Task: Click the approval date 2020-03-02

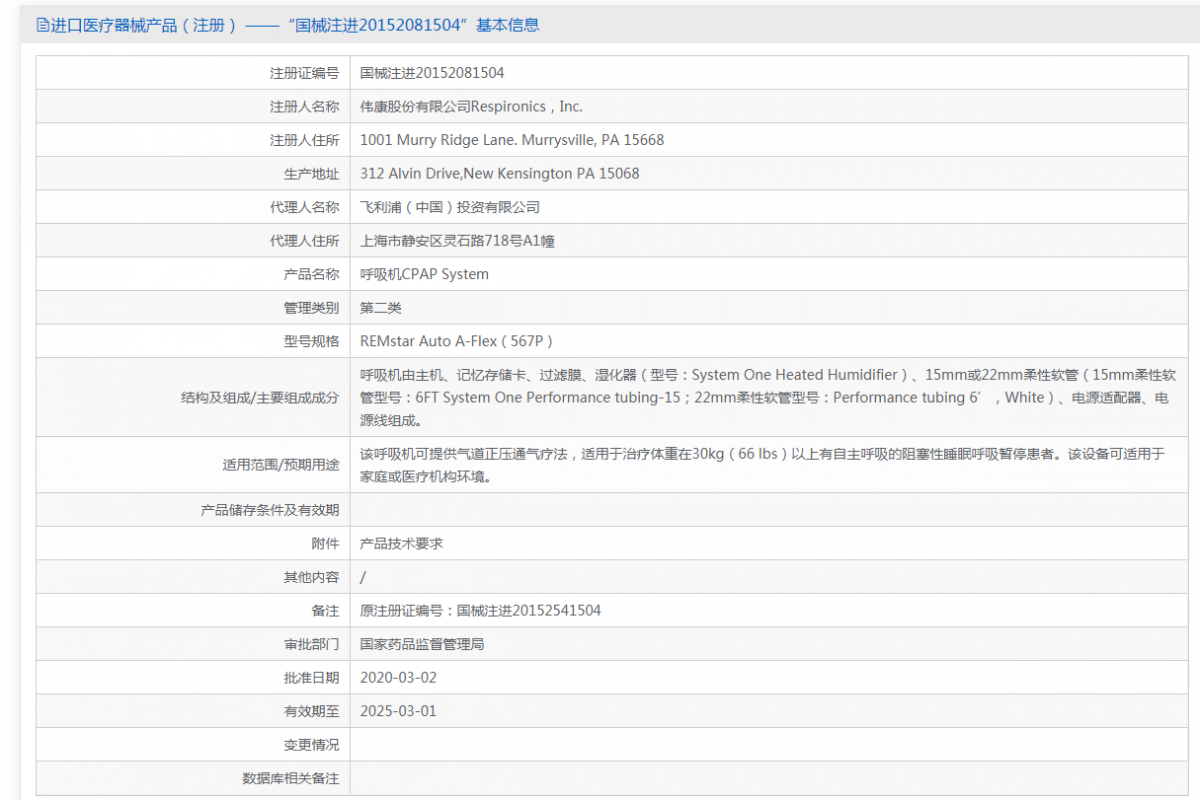Action: 400,677
